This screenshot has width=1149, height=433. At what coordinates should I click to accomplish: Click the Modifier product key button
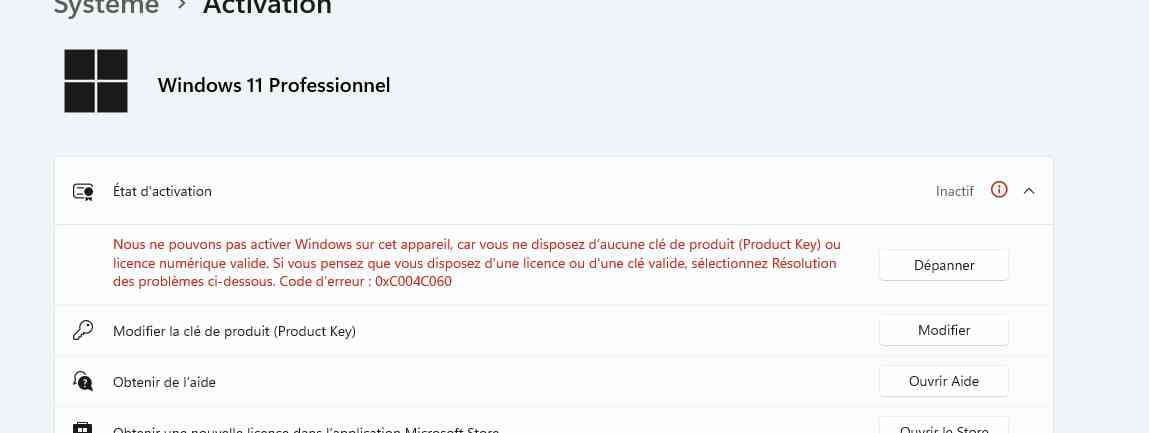944,330
